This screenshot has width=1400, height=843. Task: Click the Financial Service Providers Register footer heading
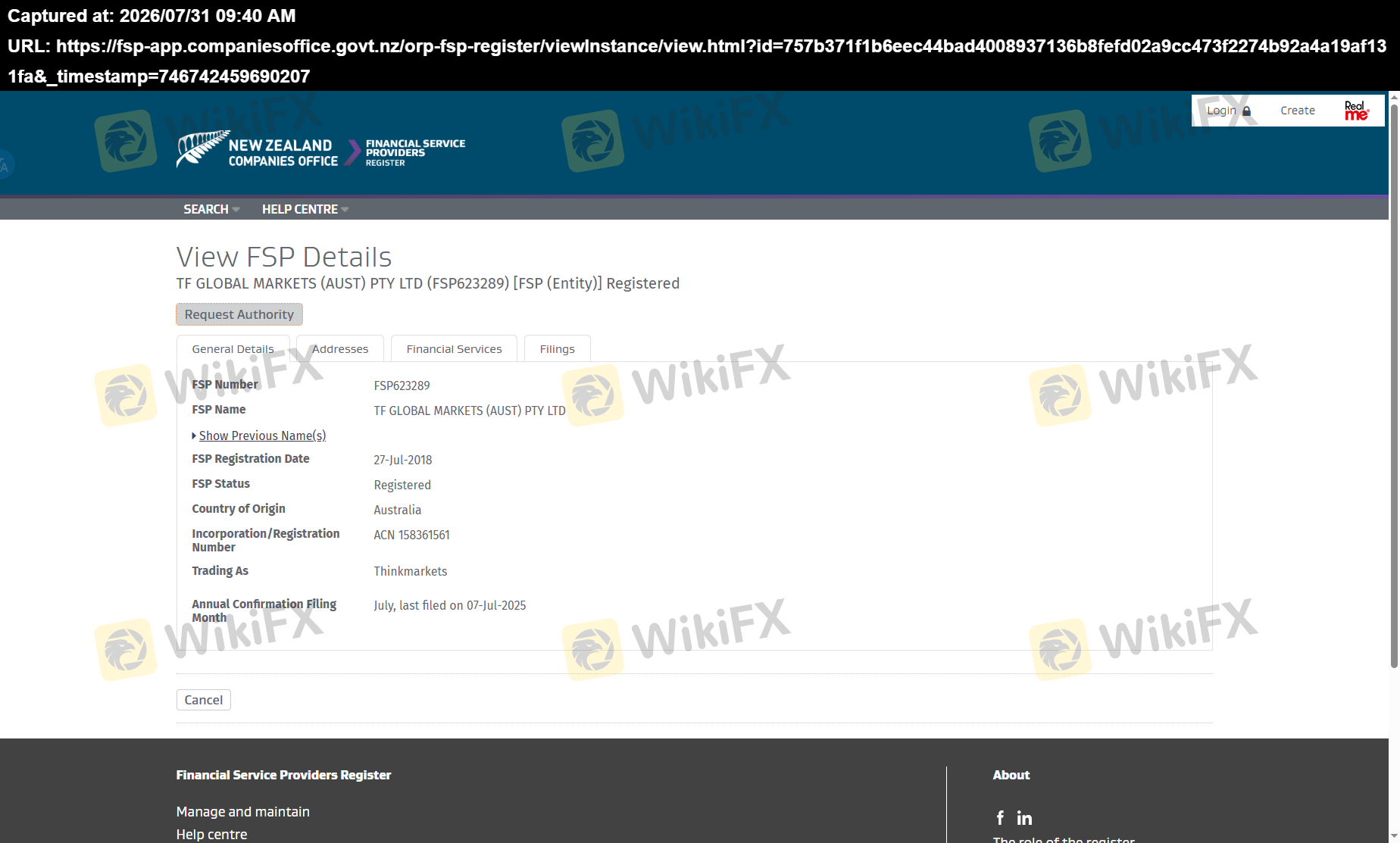(284, 775)
